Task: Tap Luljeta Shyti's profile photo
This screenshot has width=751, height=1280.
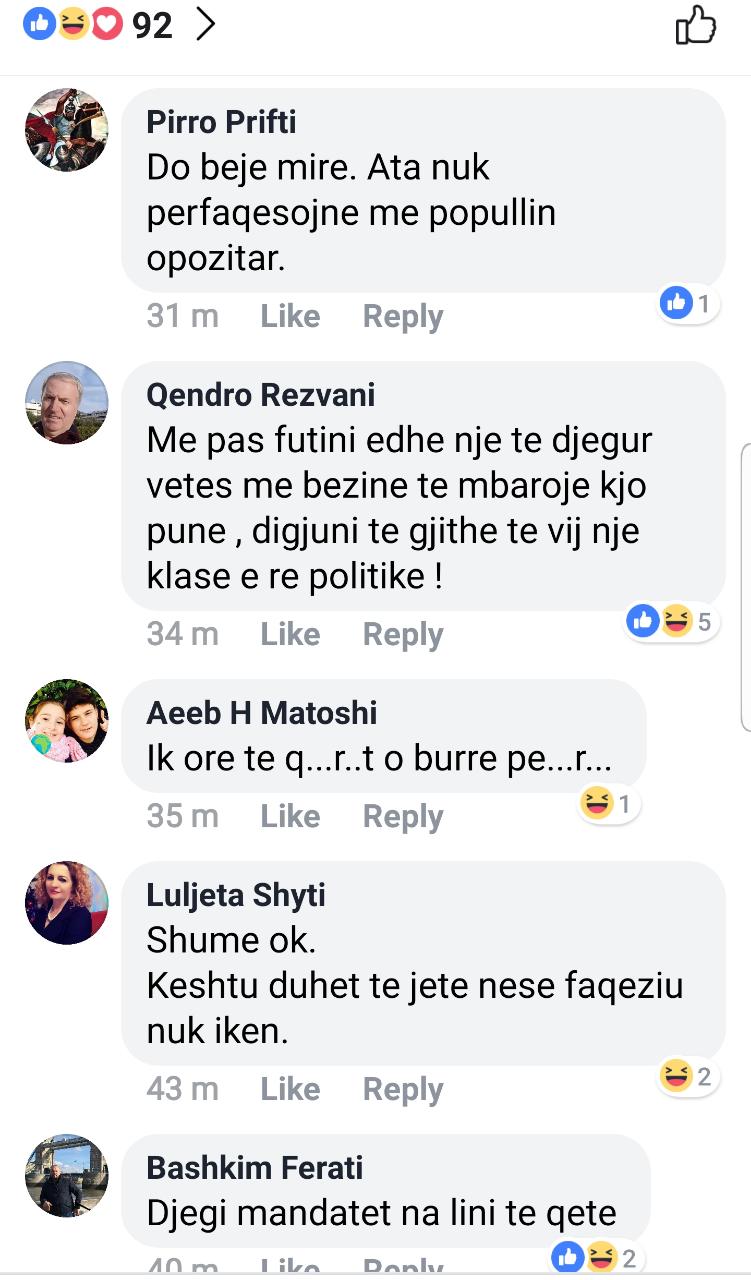Action: 66,902
